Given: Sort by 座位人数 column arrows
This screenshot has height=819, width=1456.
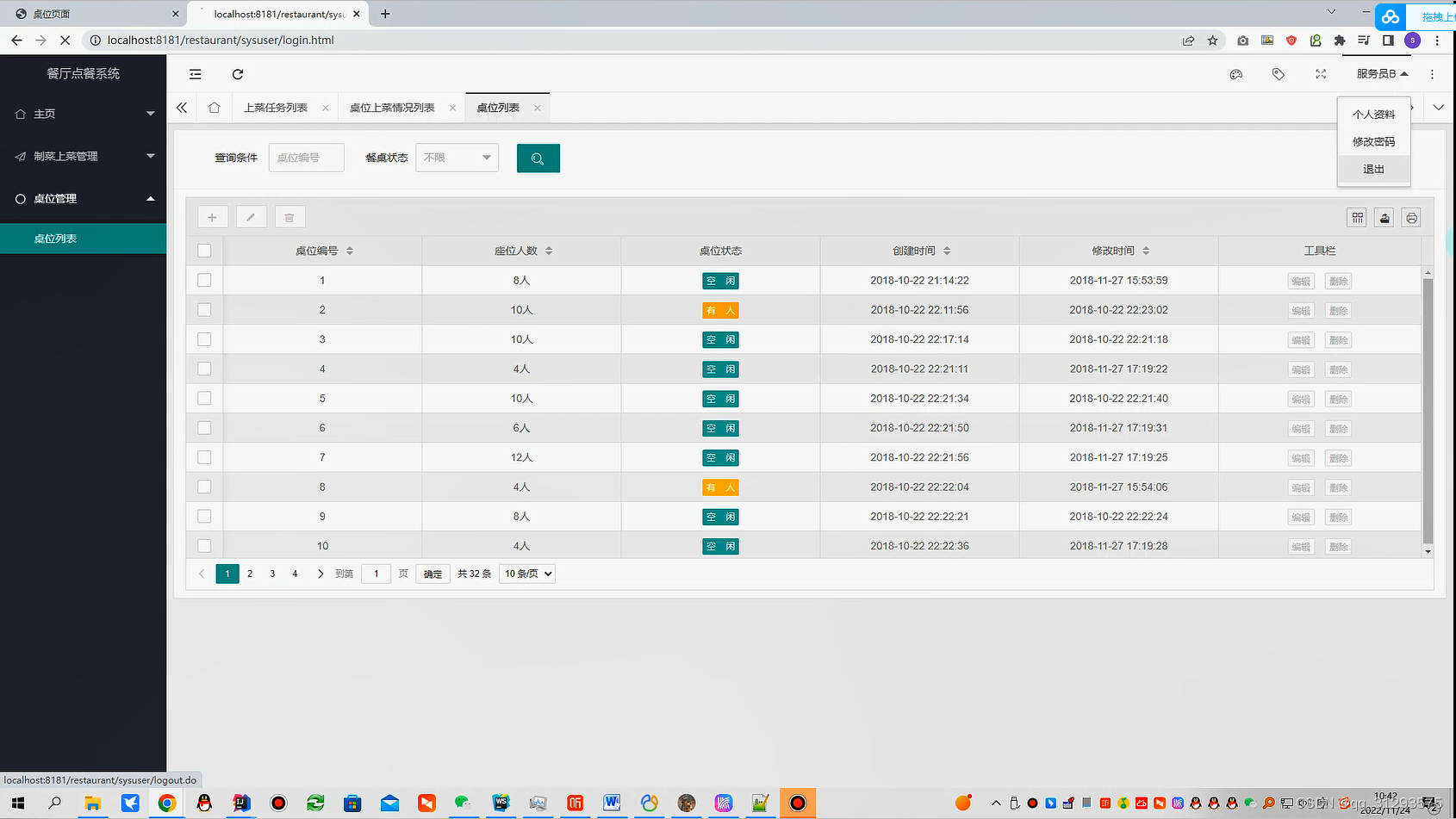Looking at the screenshot, I should [x=549, y=251].
